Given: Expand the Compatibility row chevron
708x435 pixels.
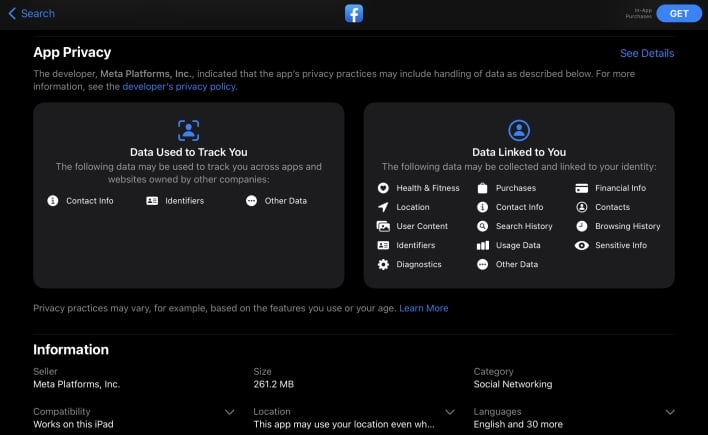Looking at the screenshot, I should point(229,412).
